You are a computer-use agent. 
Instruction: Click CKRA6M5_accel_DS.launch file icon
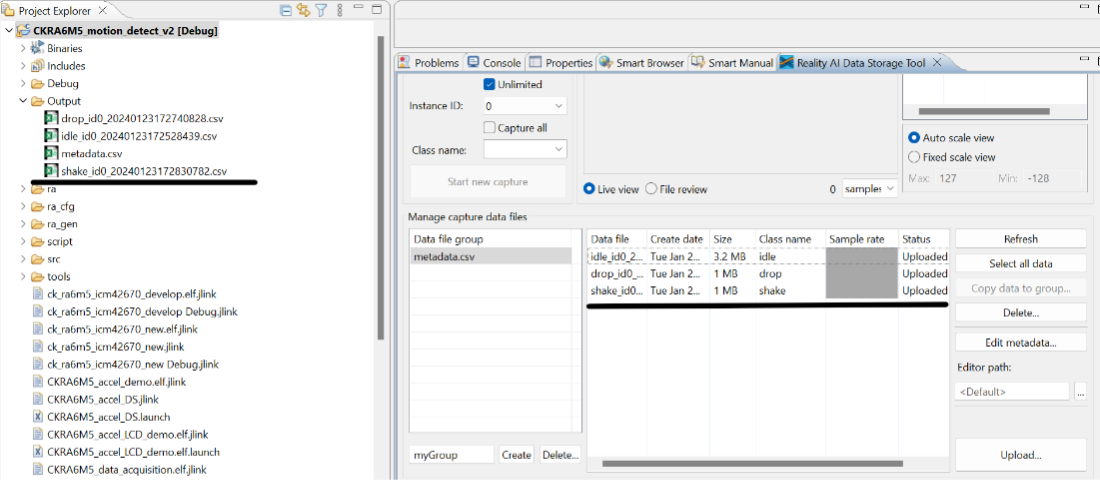pyautogui.click(x=37, y=417)
